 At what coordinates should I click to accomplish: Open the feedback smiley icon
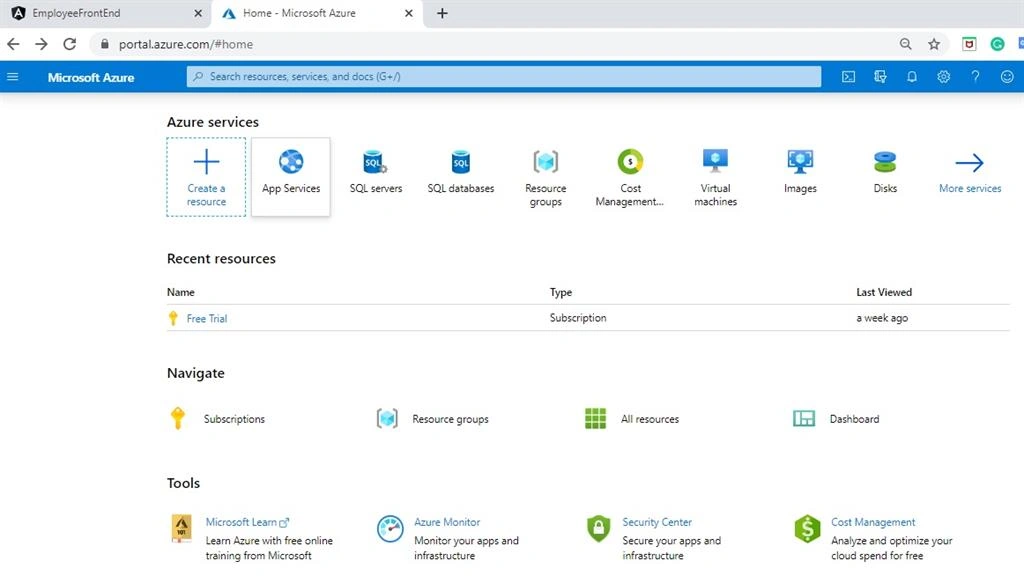pyautogui.click(x=1007, y=77)
